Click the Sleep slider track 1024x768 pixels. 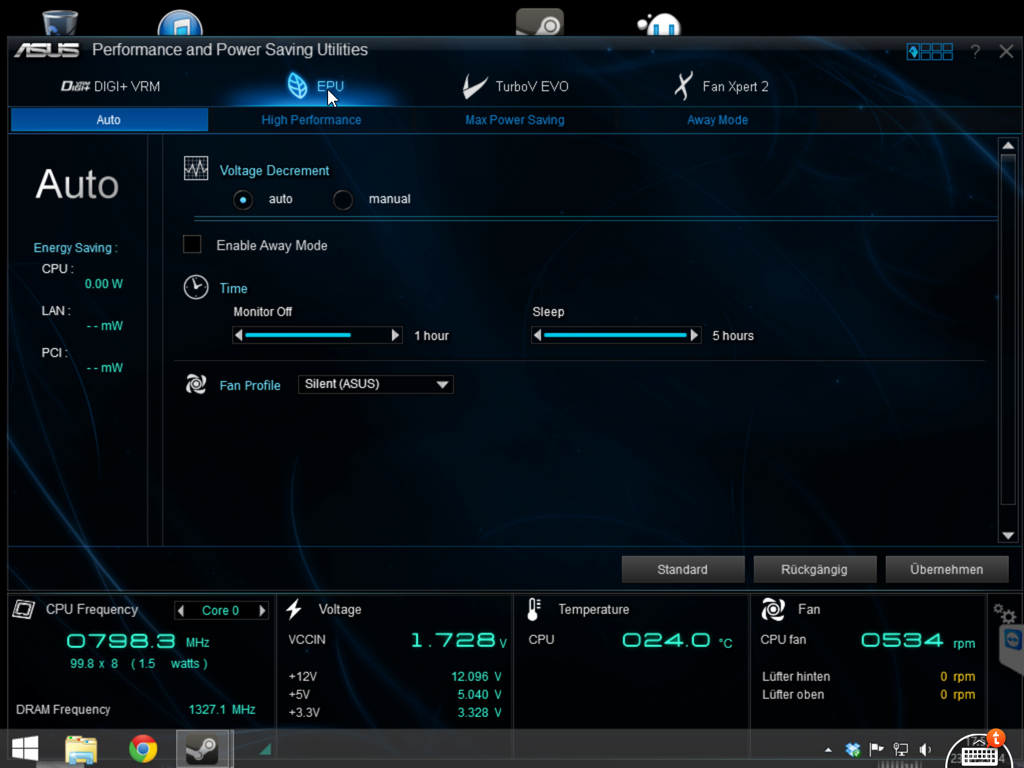point(616,335)
